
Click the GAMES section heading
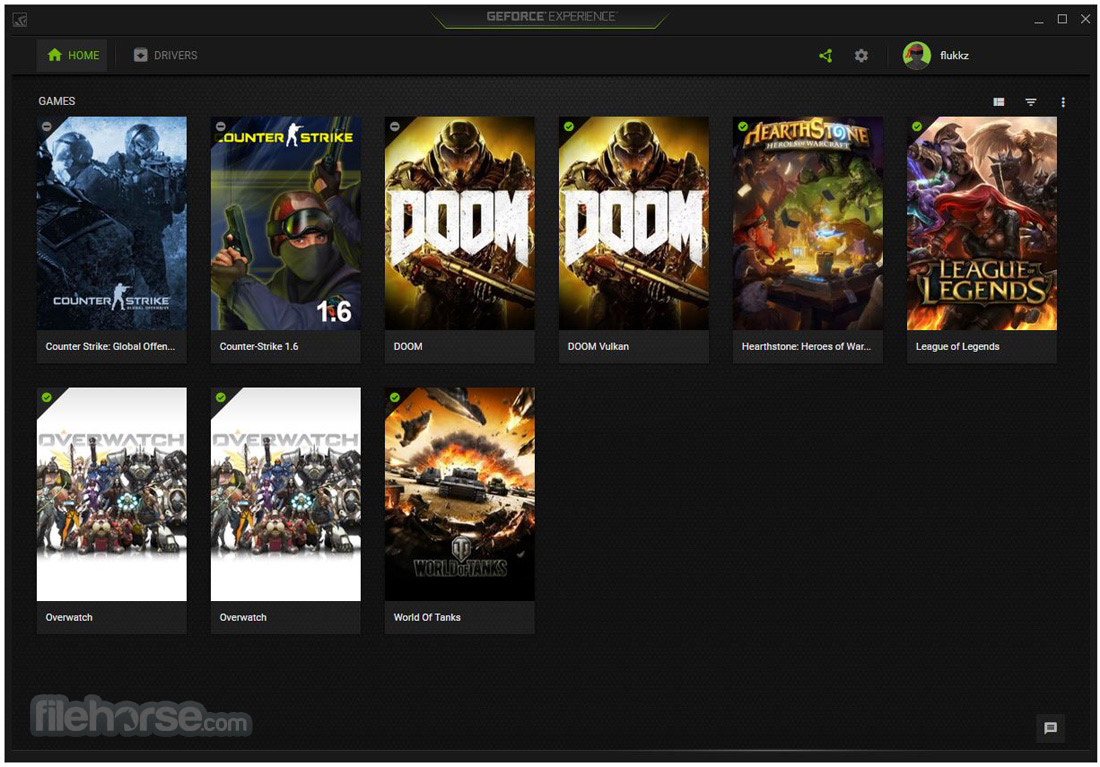57,101
